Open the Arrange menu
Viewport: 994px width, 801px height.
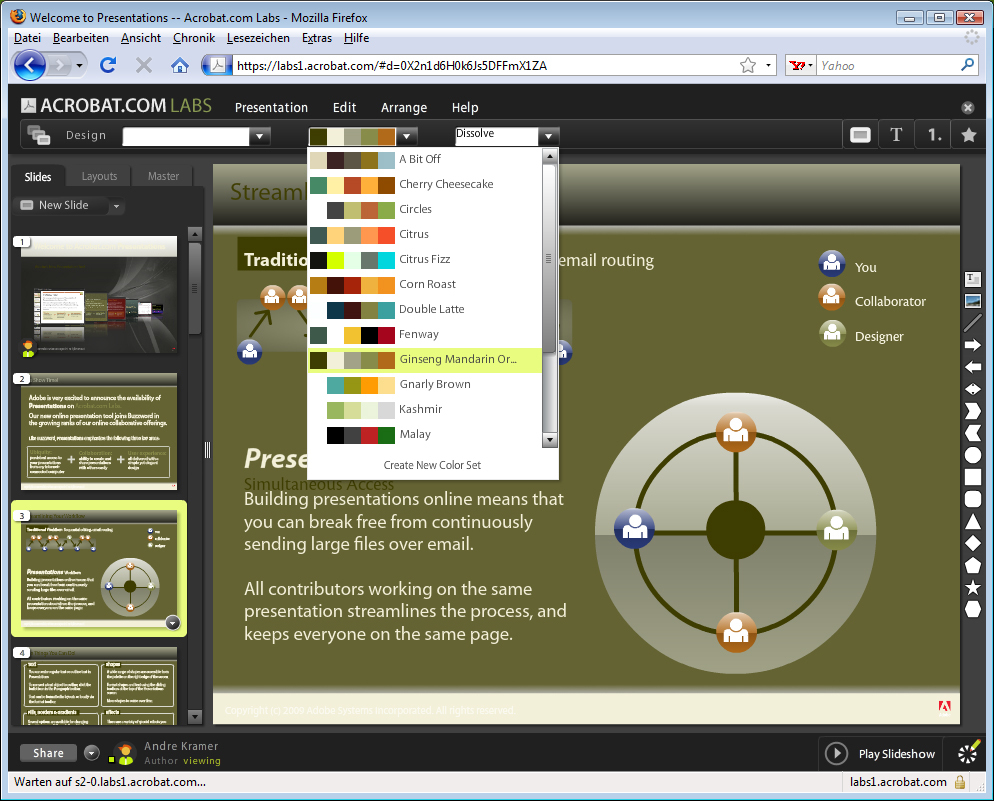(404, 108)
